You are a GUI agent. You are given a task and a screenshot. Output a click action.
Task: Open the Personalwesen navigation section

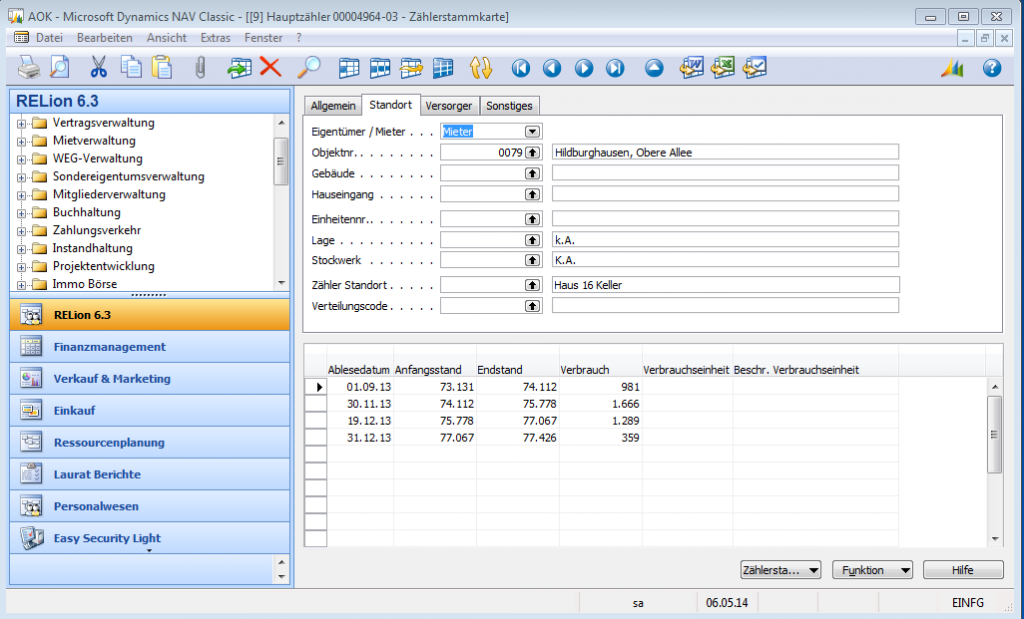[150, 507]
